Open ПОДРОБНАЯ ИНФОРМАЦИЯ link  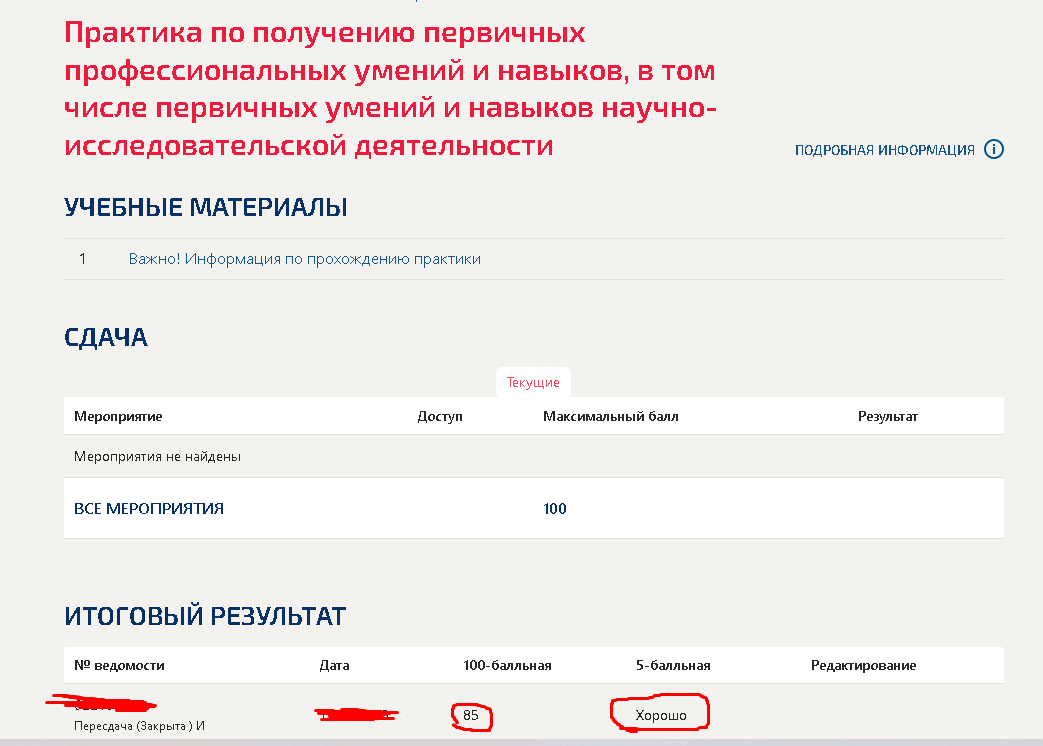(x=885, y=150)
